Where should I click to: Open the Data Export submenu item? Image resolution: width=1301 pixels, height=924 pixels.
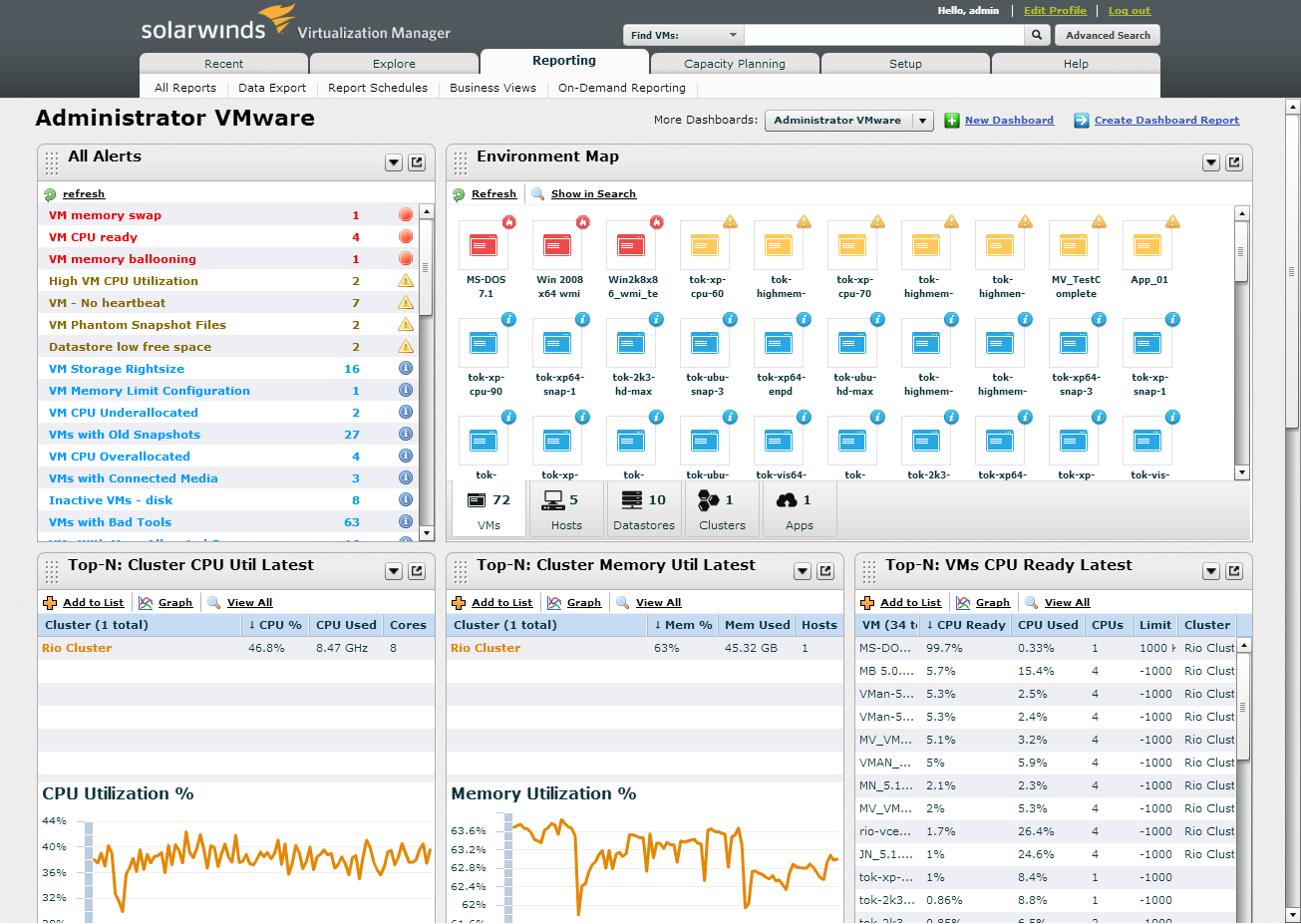272,88
